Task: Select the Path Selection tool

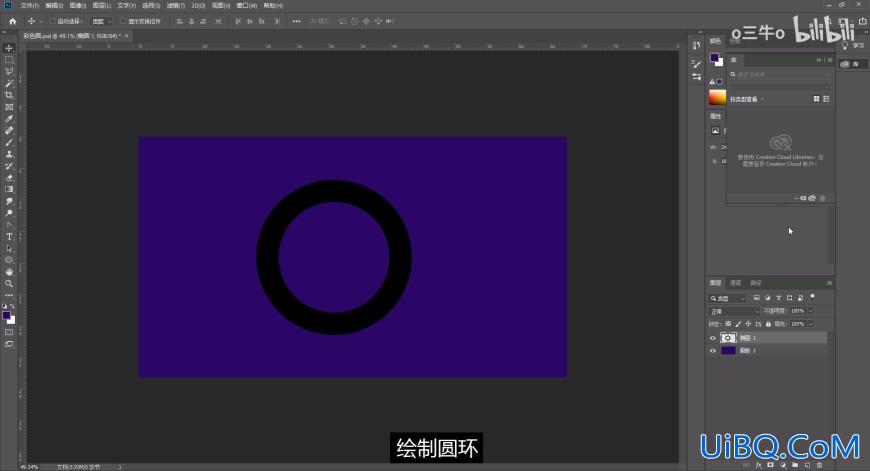Action: (9, 249)
